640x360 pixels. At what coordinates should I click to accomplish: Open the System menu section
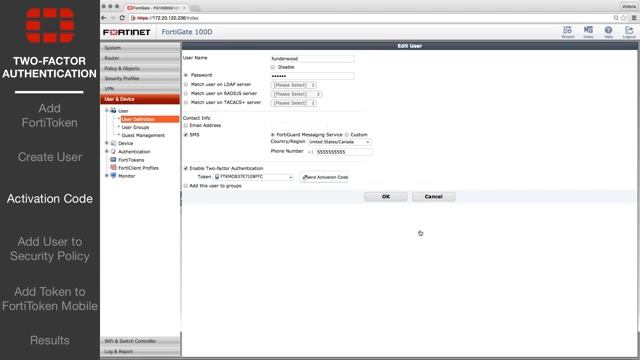(x=140, y=48)
